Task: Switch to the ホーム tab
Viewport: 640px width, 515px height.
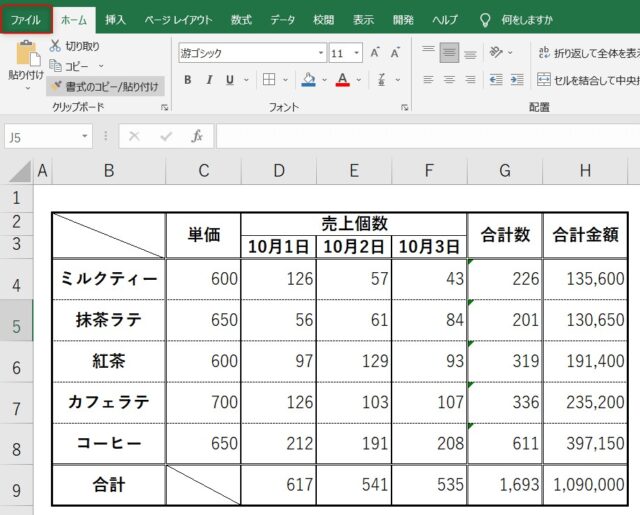Action: (x=74, y=20)
